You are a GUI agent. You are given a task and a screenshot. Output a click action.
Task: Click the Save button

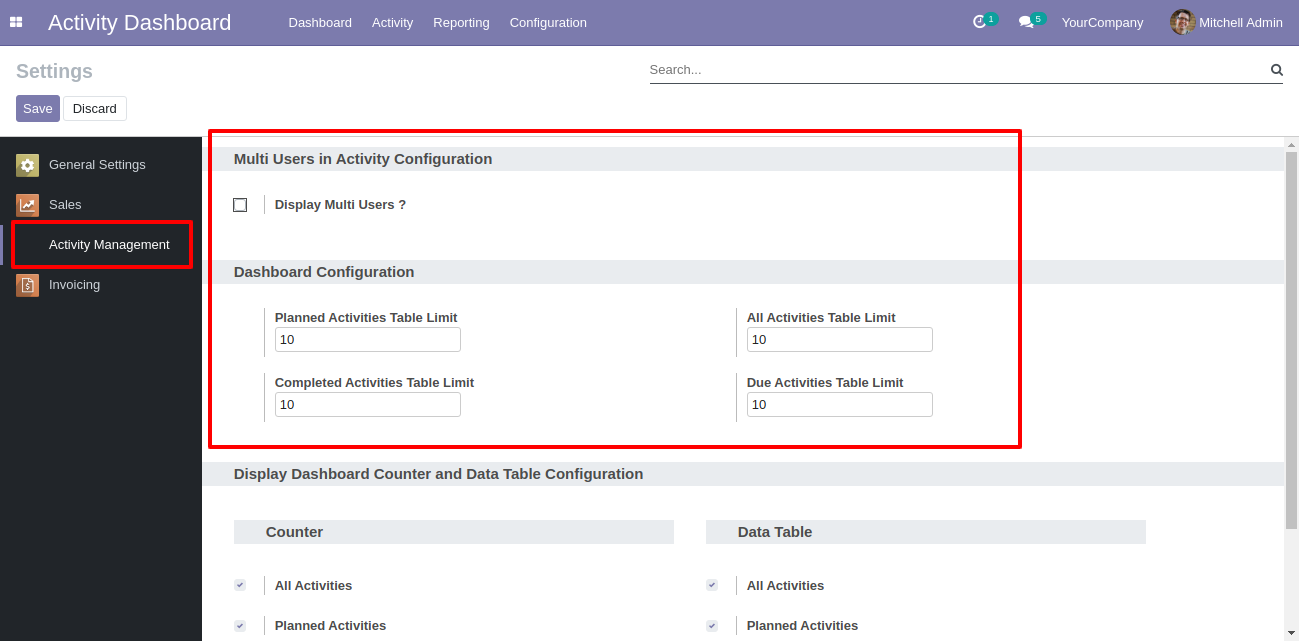click(x=38, y=108)
